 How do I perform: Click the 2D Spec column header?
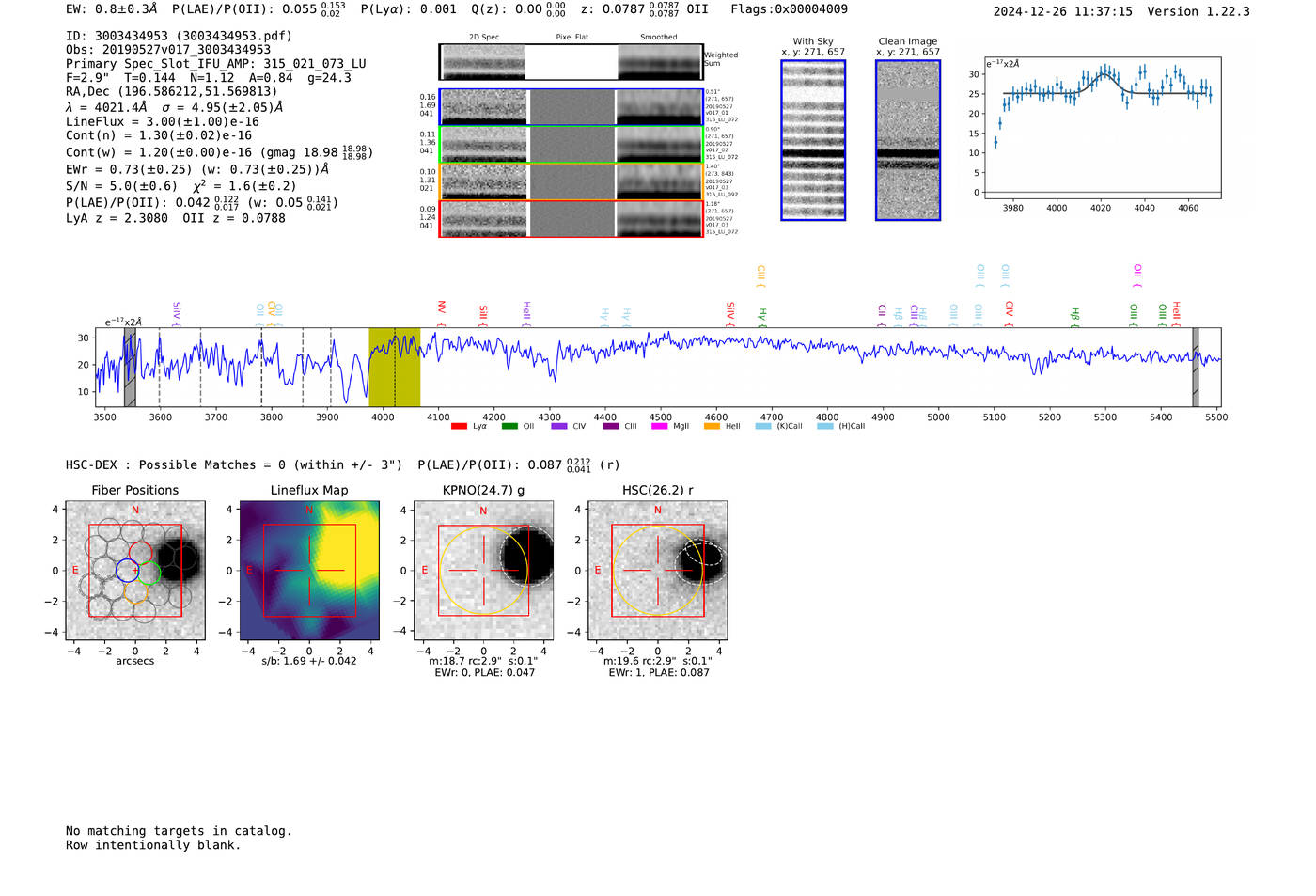click(484, 37)
